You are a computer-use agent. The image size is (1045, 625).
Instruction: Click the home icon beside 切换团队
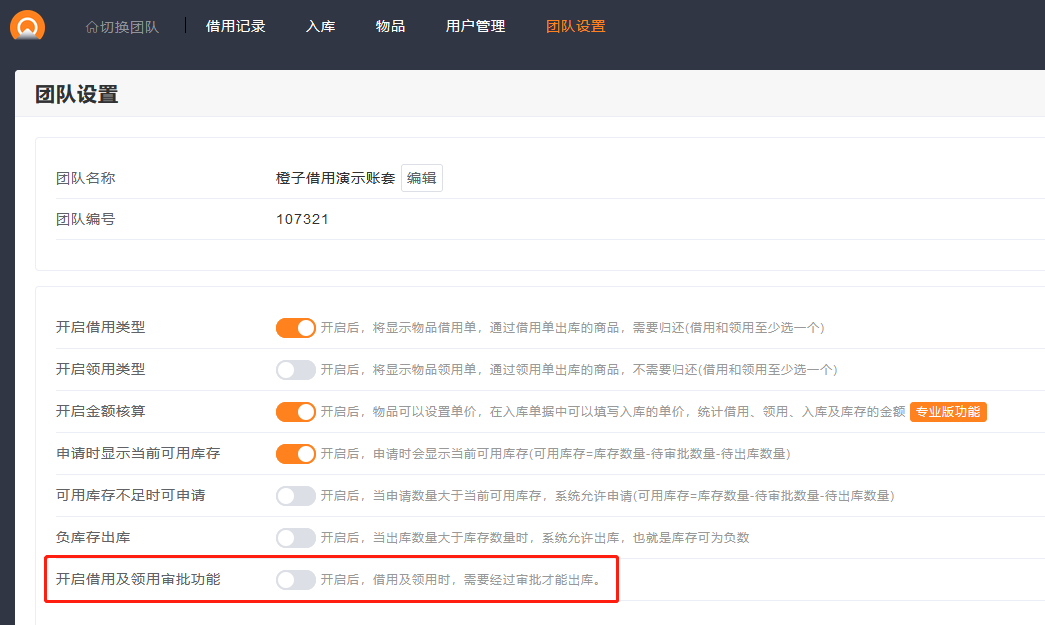pos(92,27)
